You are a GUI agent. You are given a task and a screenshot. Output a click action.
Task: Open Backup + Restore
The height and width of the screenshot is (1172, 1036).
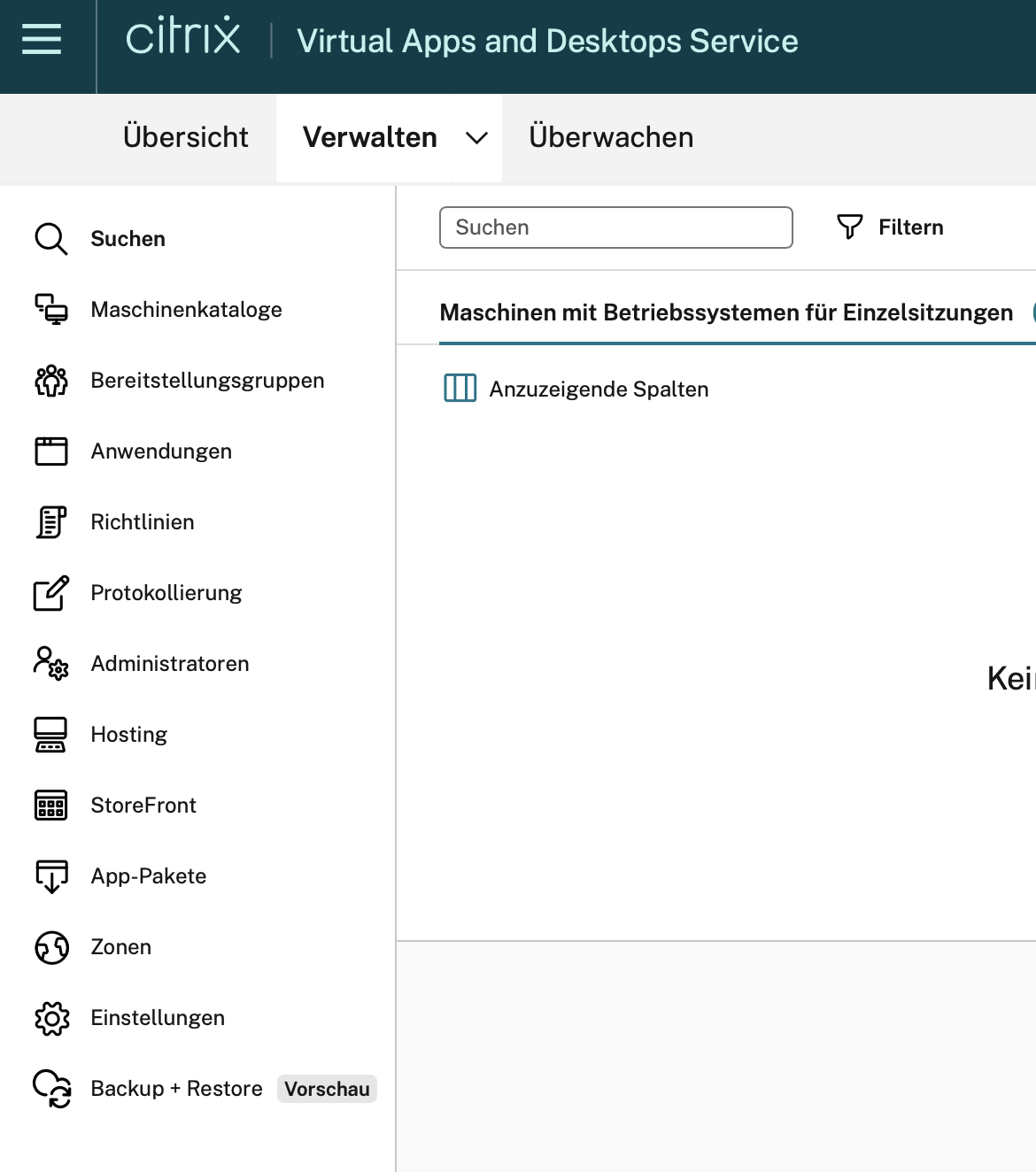tap(177, 1089)
